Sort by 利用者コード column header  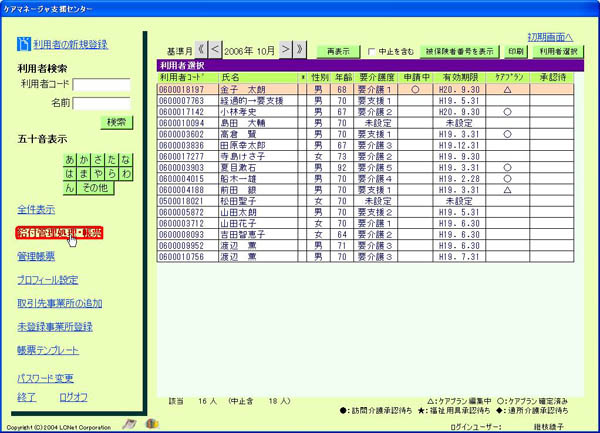188,78
